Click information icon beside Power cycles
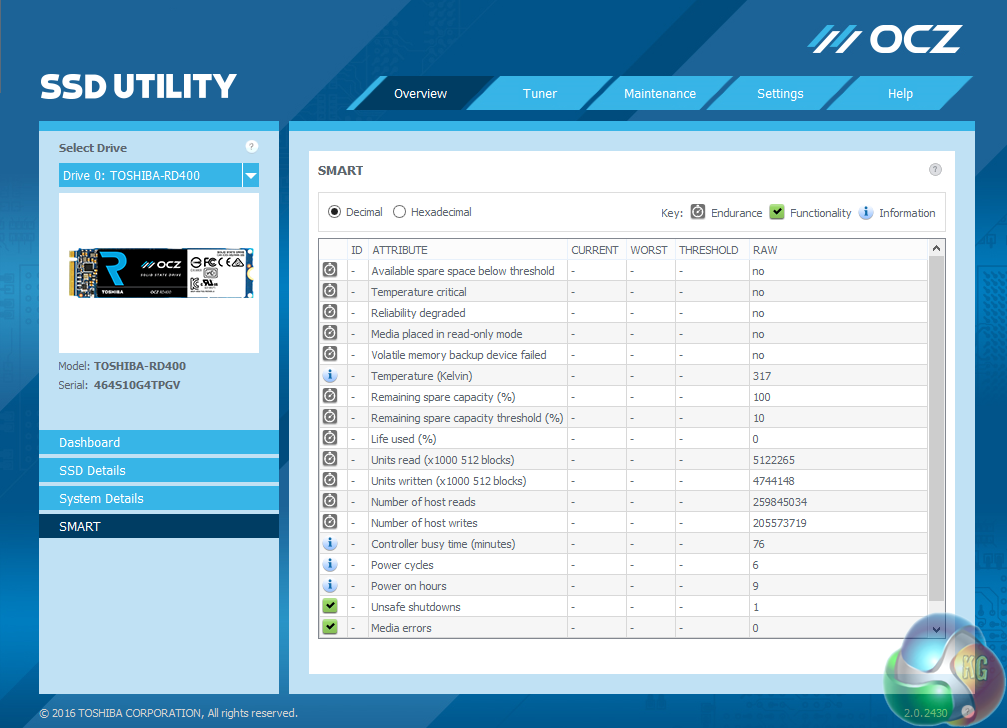 [x=330, y=564]
